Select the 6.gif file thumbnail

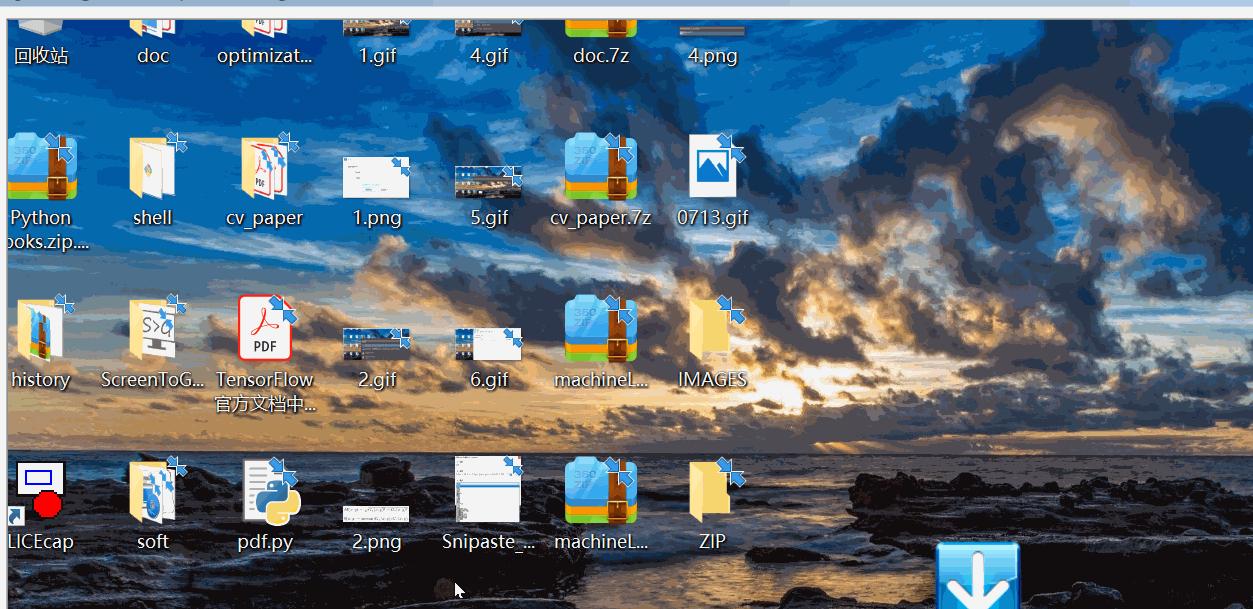coord(488,344)
